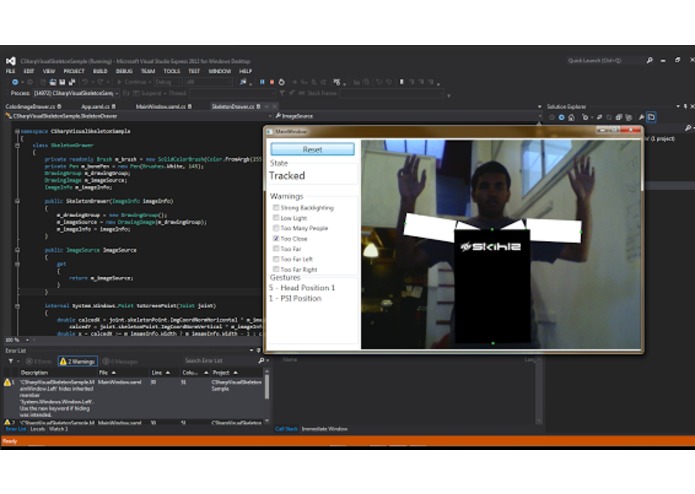Image resolution: width=695 pixels, height=494 pixels.
Task: Switch to the Locals tab
Action: (38, 429)
